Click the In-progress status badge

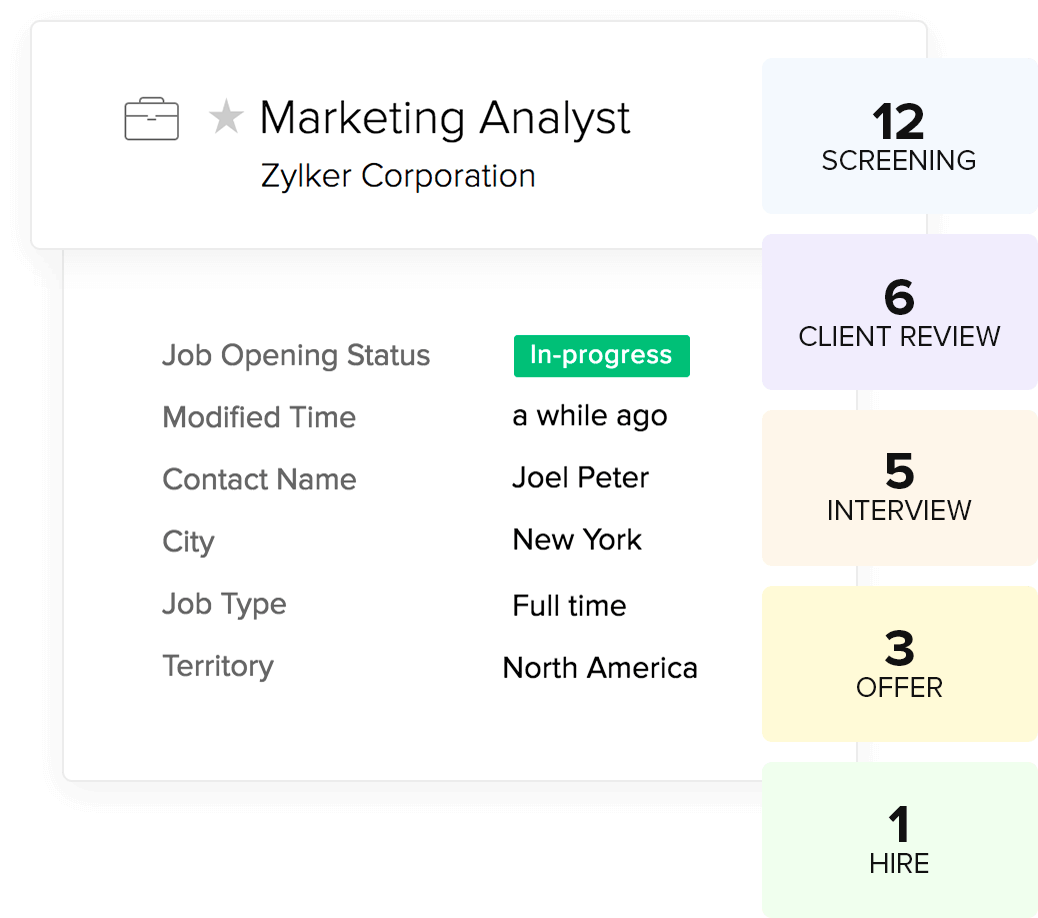[x=601, y=356]
